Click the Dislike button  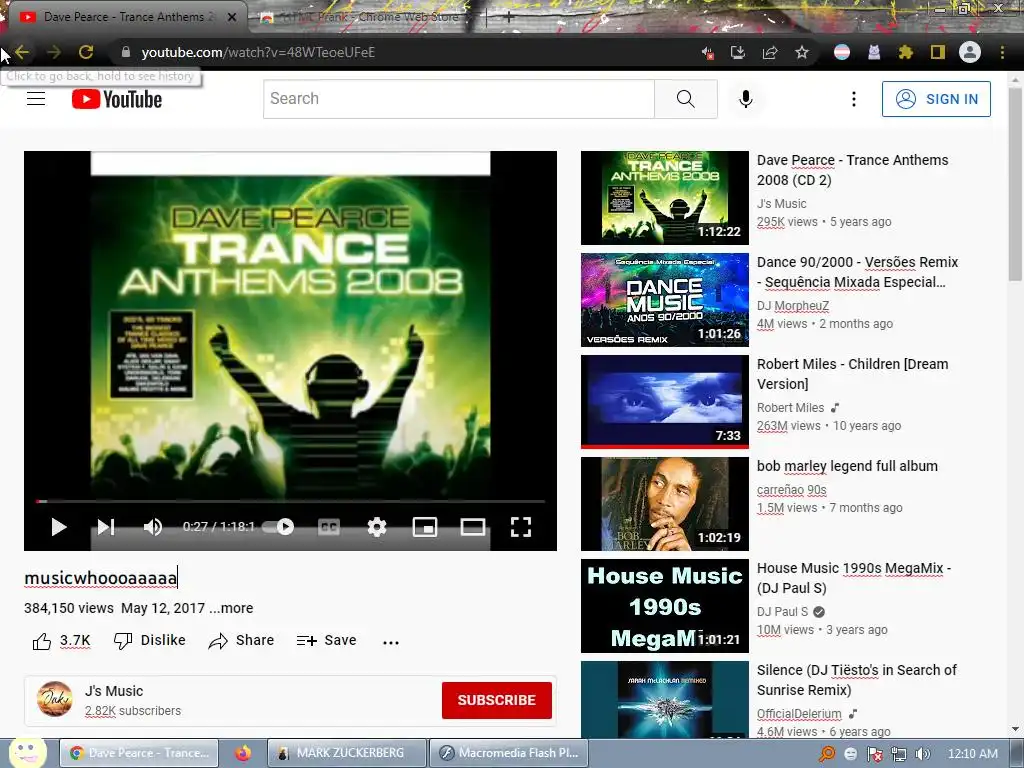click(150, 641)
